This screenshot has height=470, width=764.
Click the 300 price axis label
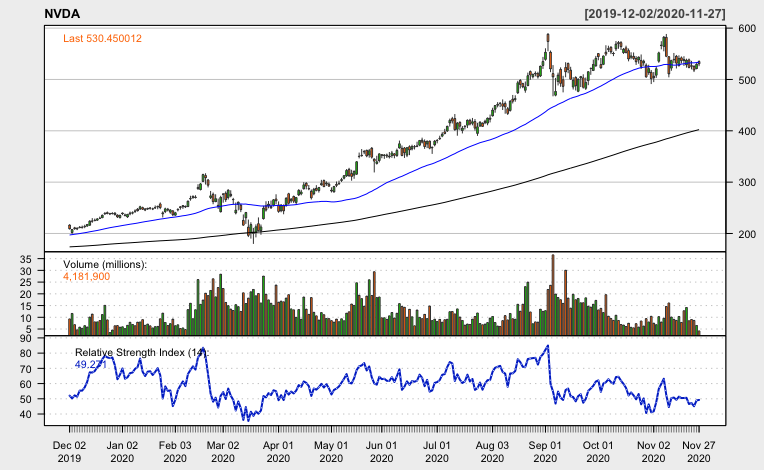coord(747,183)
